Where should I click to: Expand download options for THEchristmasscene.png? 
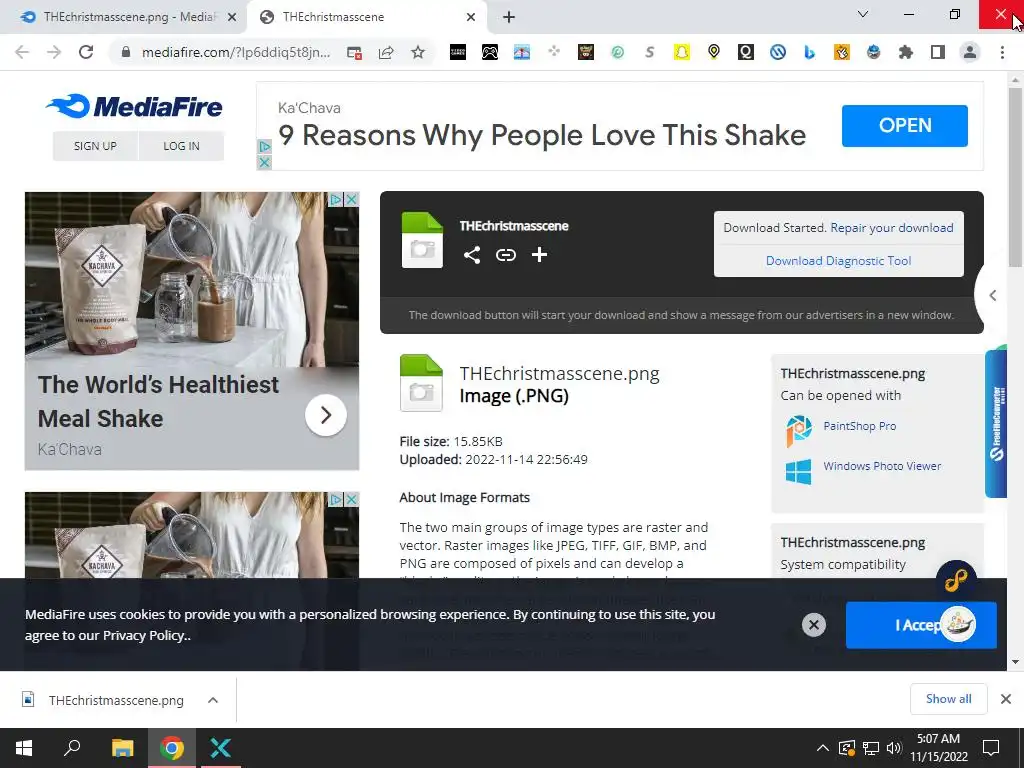[x=213, y=700]
